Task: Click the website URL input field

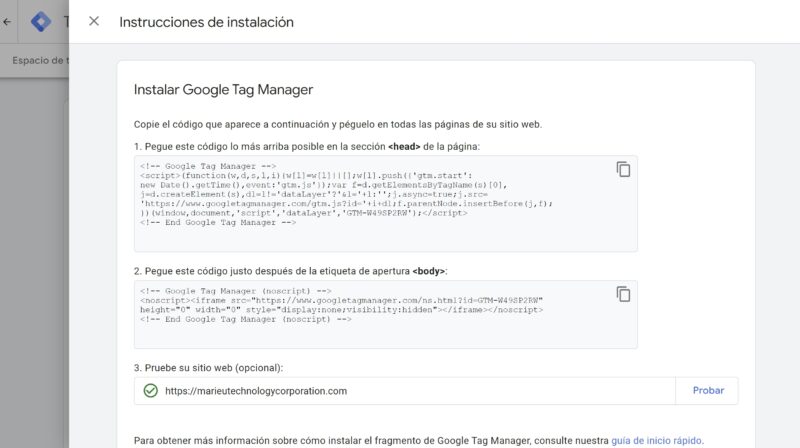Action: click(405, 391)
